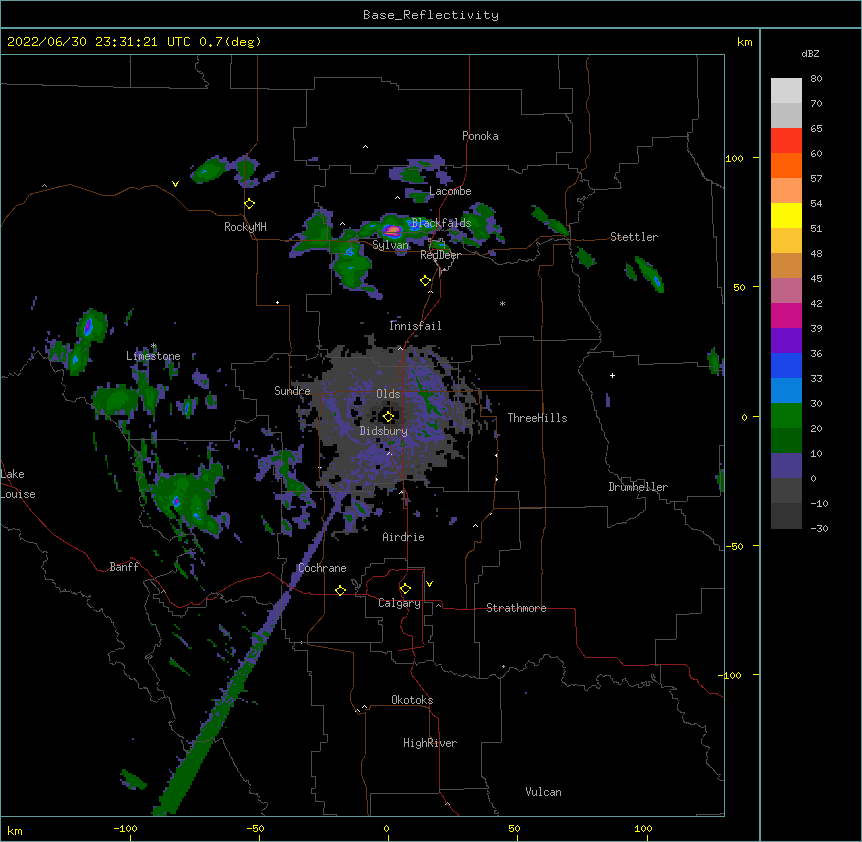This screenshot has height=842, width=862.
Task: Click the Lacombe city label
Action: (450, 191)
